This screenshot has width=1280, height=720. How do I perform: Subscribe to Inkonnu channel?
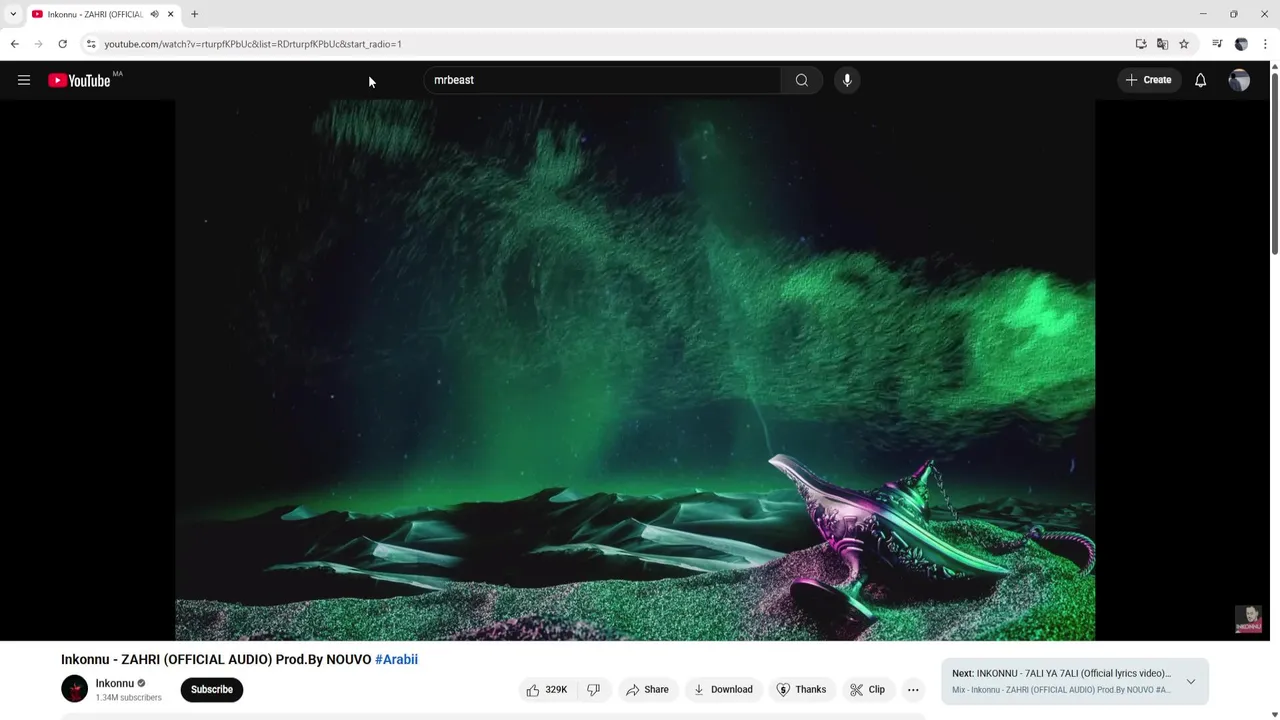[x=212, y=689]
